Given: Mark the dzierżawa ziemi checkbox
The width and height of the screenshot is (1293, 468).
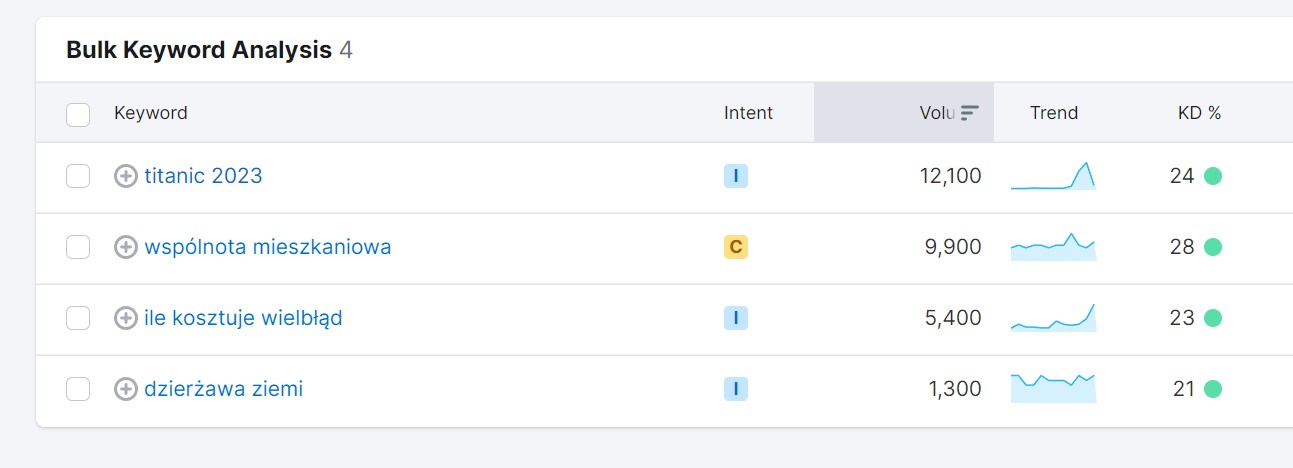Looking at the screenshot, I should point(78,389).
